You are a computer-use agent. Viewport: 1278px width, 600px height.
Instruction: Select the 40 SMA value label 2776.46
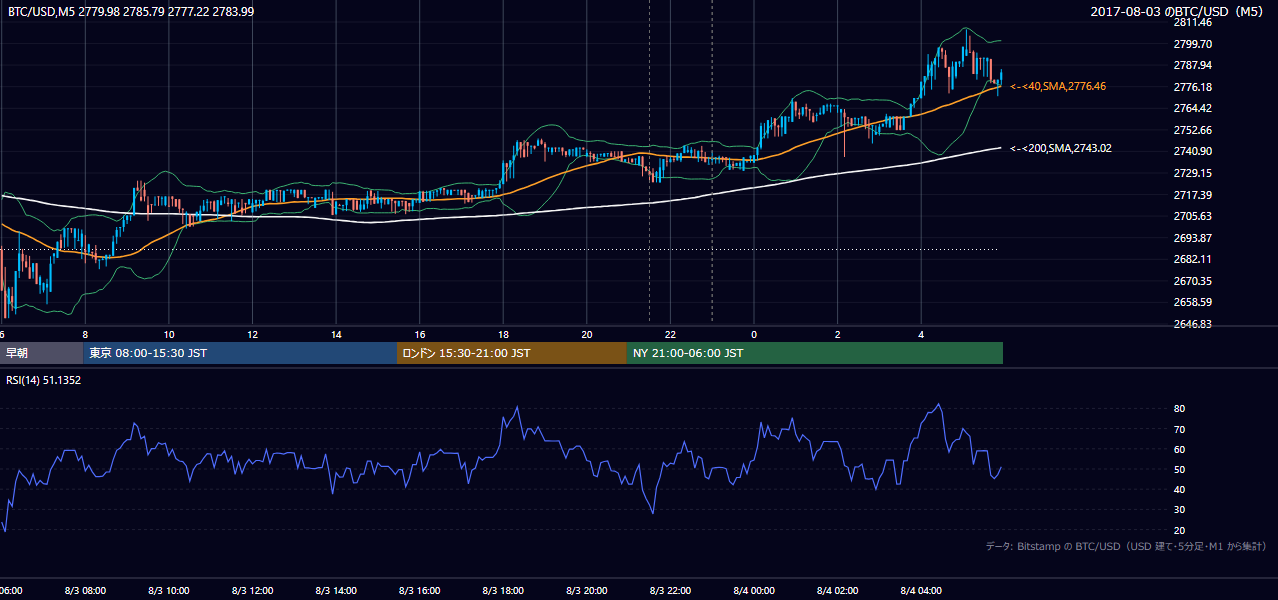1058,87
